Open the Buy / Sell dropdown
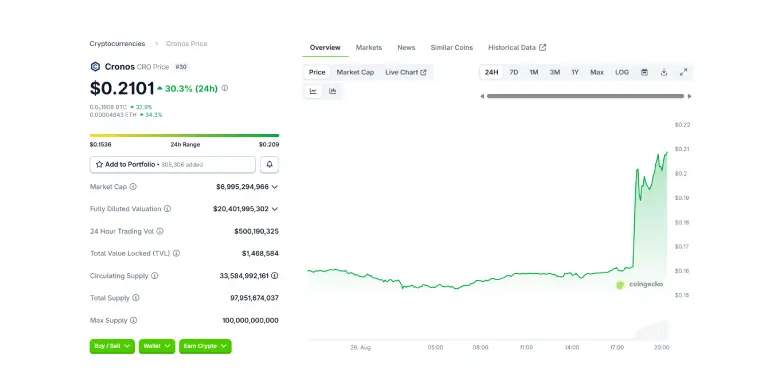The height and width of the screenshot is (388, 783). (112, 346)
